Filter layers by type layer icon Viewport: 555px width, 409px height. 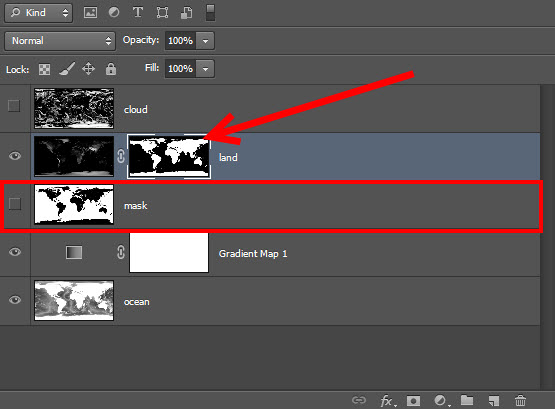click(138, 13)
